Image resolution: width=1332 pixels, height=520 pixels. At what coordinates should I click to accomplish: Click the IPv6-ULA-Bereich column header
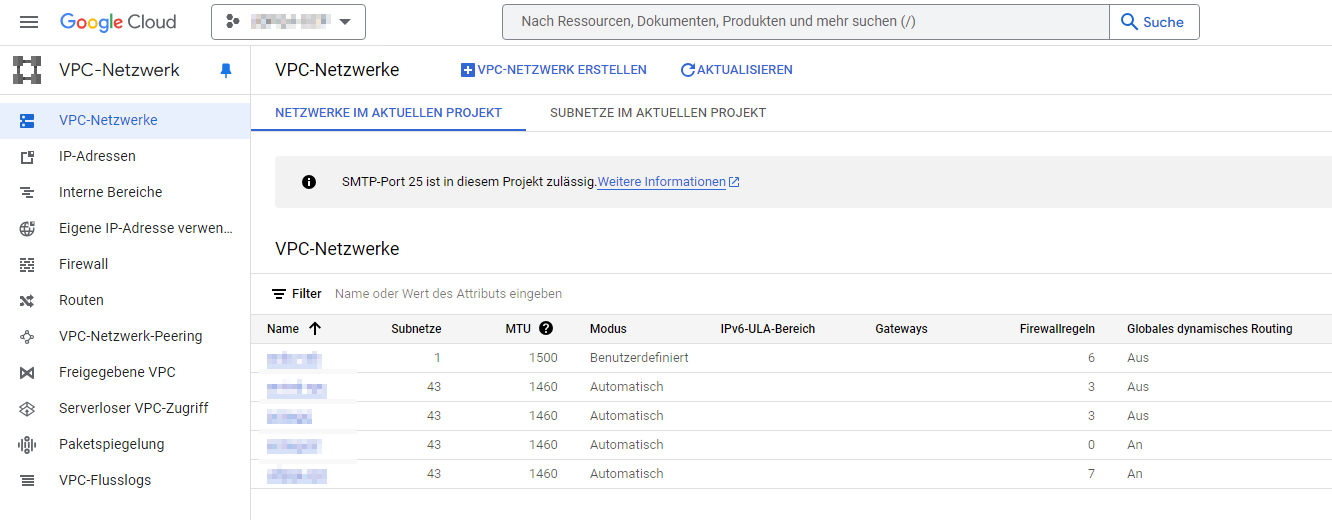pos(768,329)
